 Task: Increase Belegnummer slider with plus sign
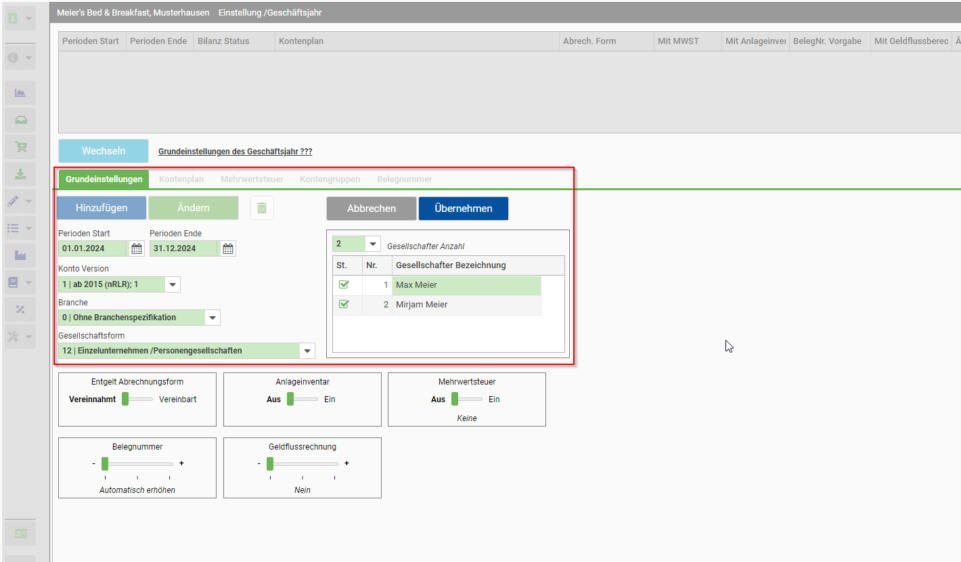[181, 463]
